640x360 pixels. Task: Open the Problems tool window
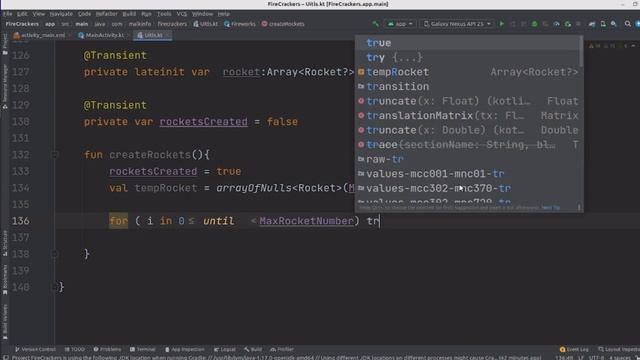107,349
